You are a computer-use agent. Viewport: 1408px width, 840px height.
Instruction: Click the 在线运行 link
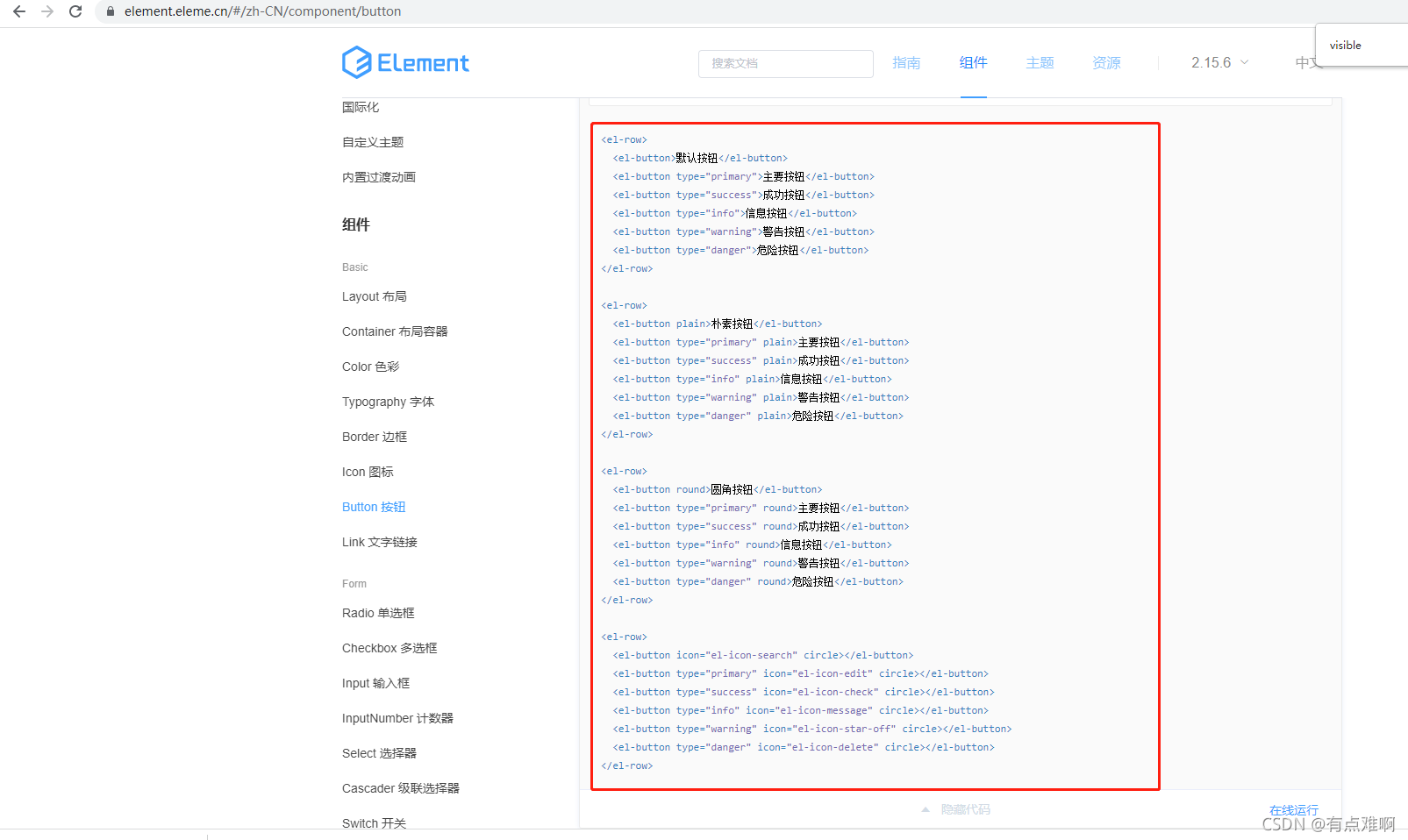click(1294, 810)
